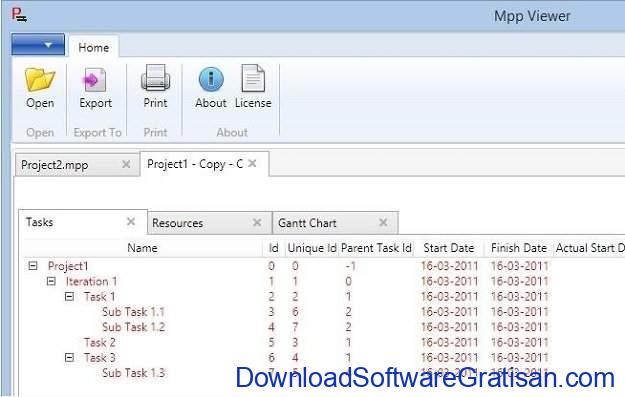Image resolution: width=625 pixels, height=397 pixels.
Task: Click Start Date cell of Task 3
Action: 449,358
